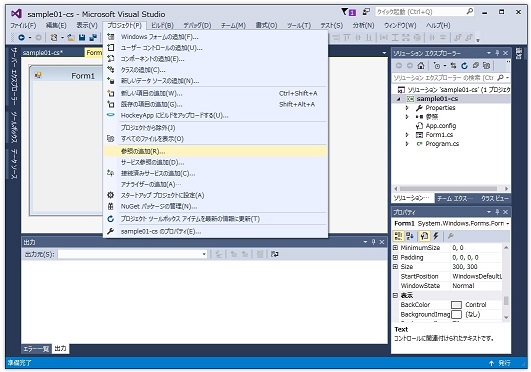Switch to the チーム エクスプローラー tab
531x372 pixels.
coord(455,198)
